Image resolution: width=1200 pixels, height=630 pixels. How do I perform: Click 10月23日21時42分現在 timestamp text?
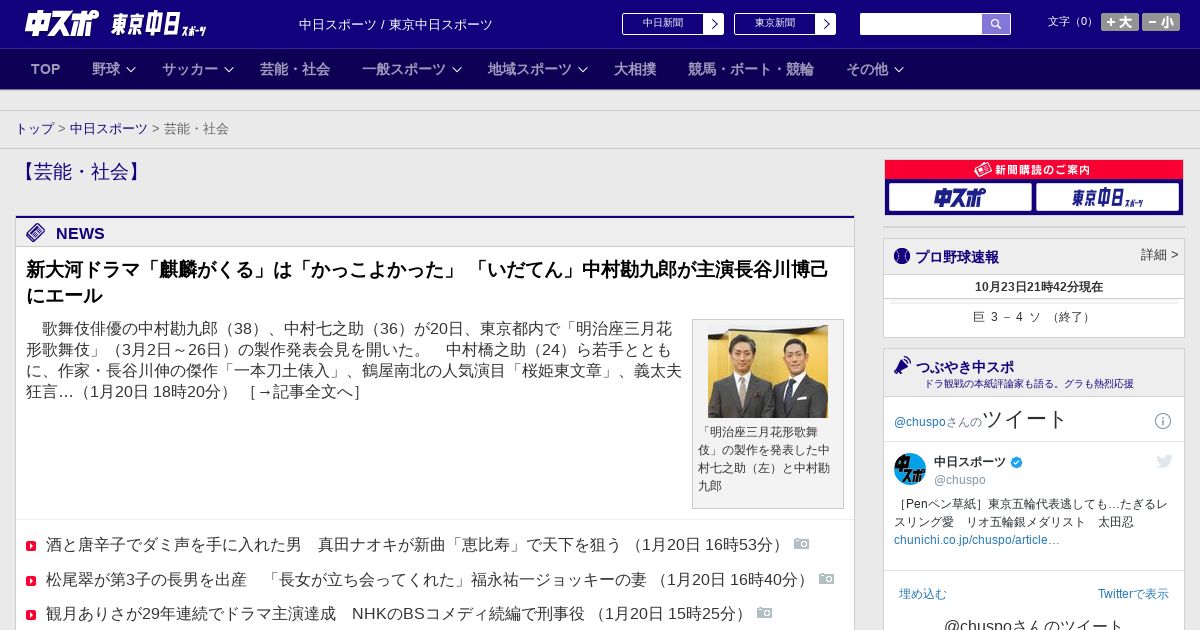1039,287
